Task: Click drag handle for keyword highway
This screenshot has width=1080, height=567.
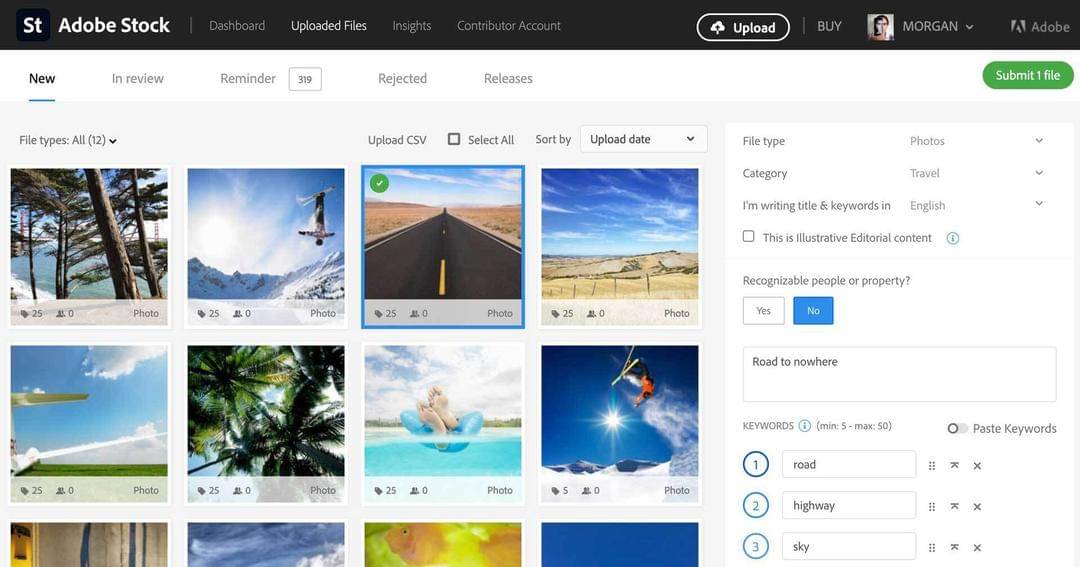Action: pyautogui.click(x=932, y=506)
